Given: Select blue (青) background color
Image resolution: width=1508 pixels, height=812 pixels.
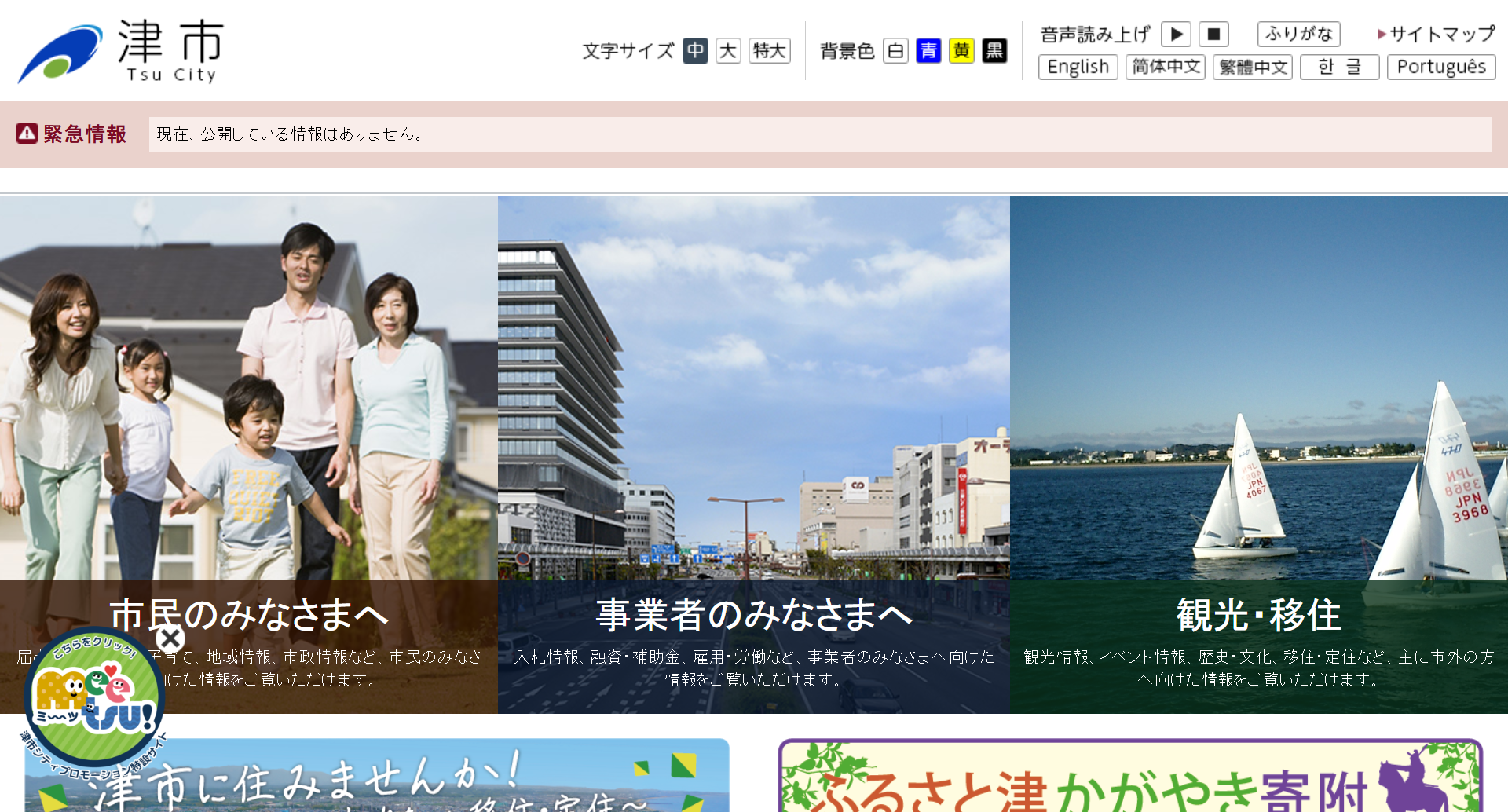Looking at the screenshot, I should click(x=928, y=51).
